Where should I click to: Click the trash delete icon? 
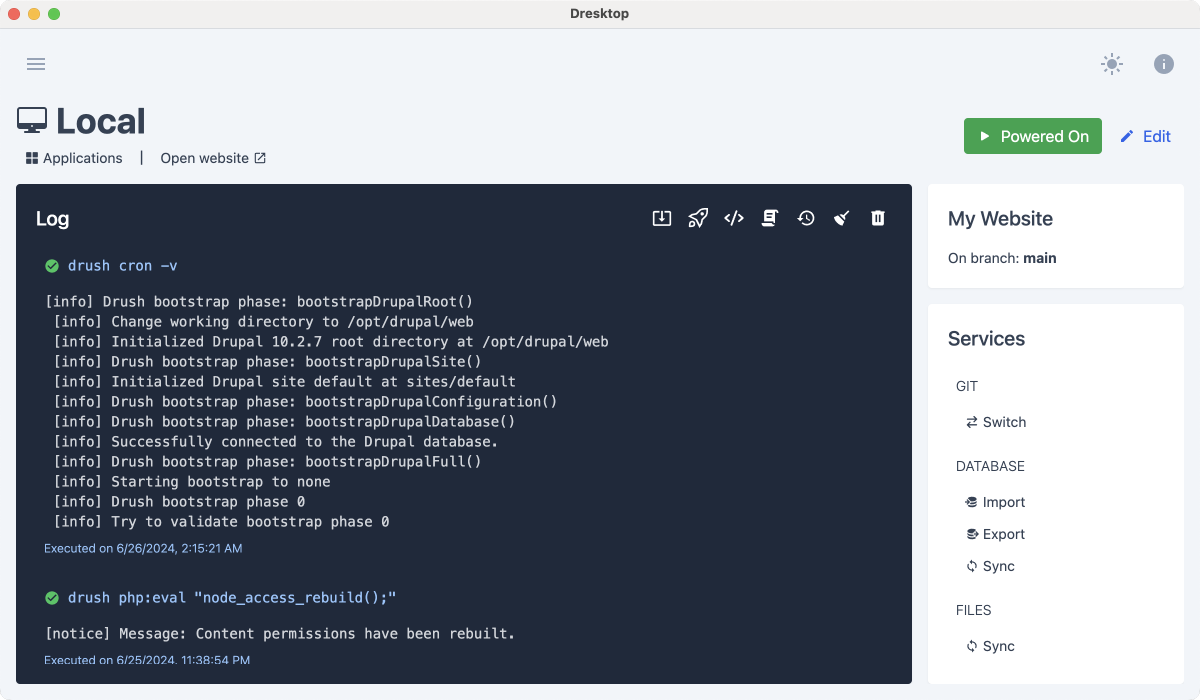(878, 218)
